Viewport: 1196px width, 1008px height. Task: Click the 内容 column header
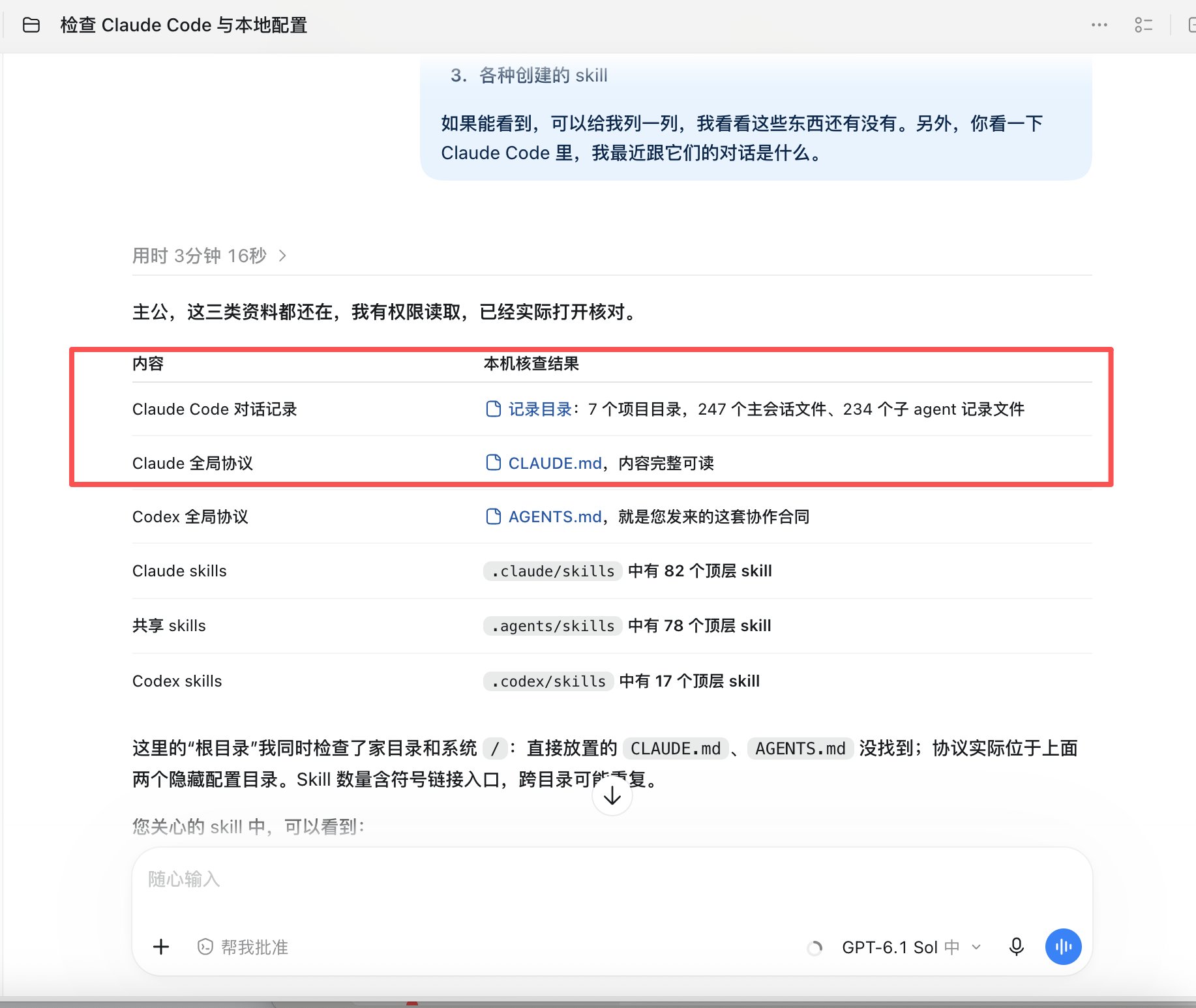(x=148, y=363)
